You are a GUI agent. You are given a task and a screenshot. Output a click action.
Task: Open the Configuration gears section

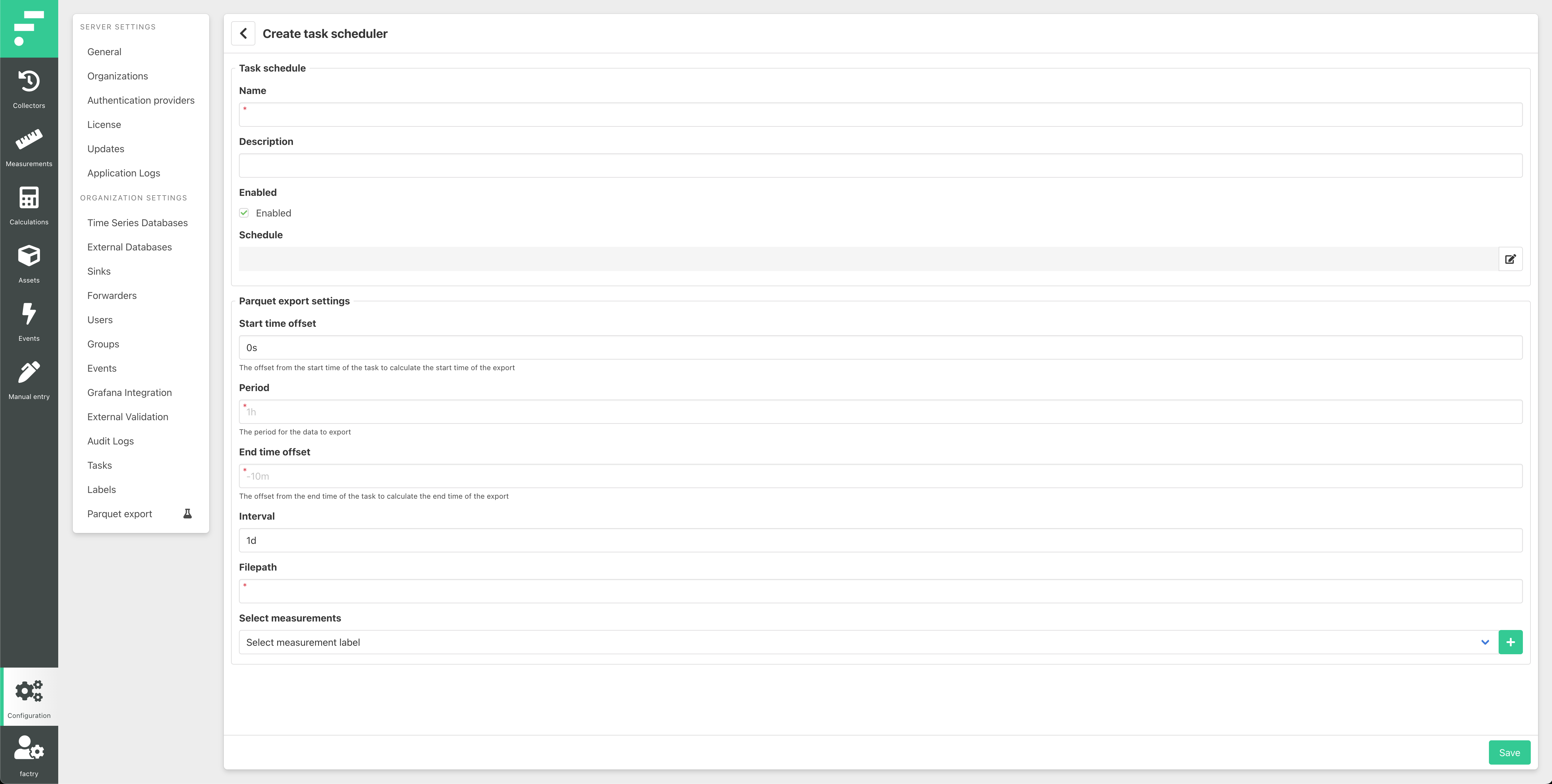(29, 697)
